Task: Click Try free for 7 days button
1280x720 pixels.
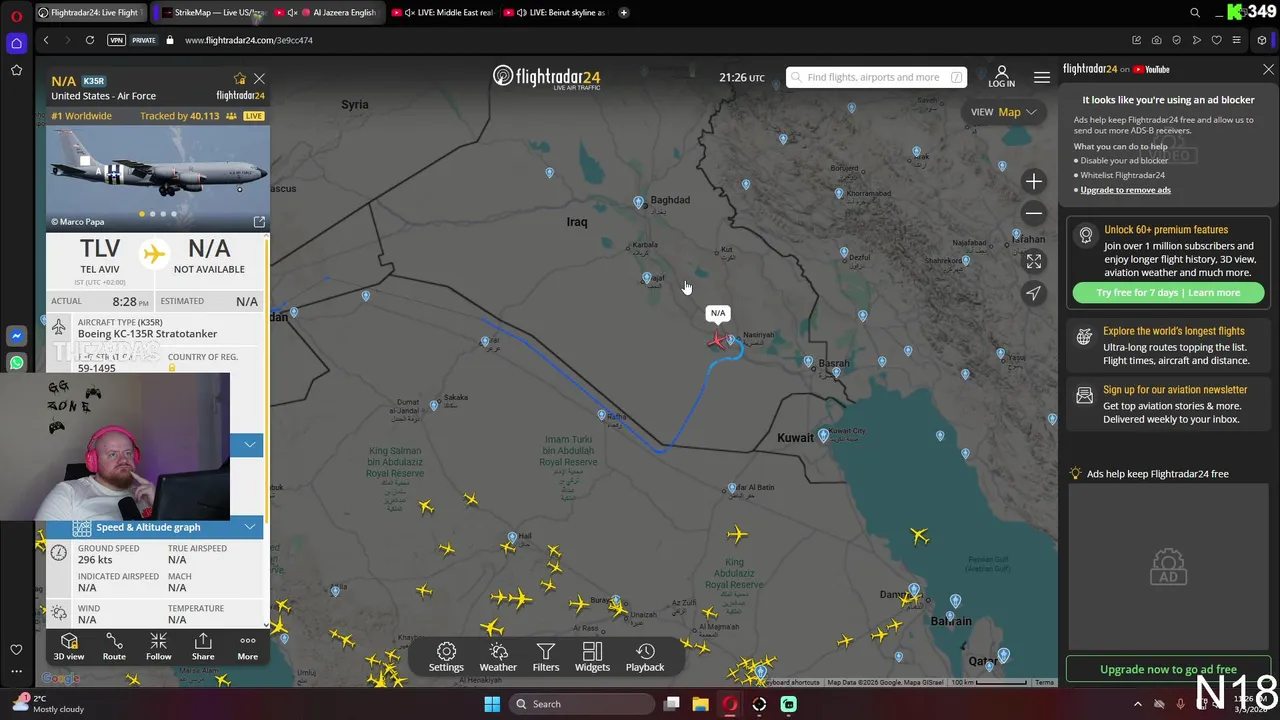Action: (1167, 293)
